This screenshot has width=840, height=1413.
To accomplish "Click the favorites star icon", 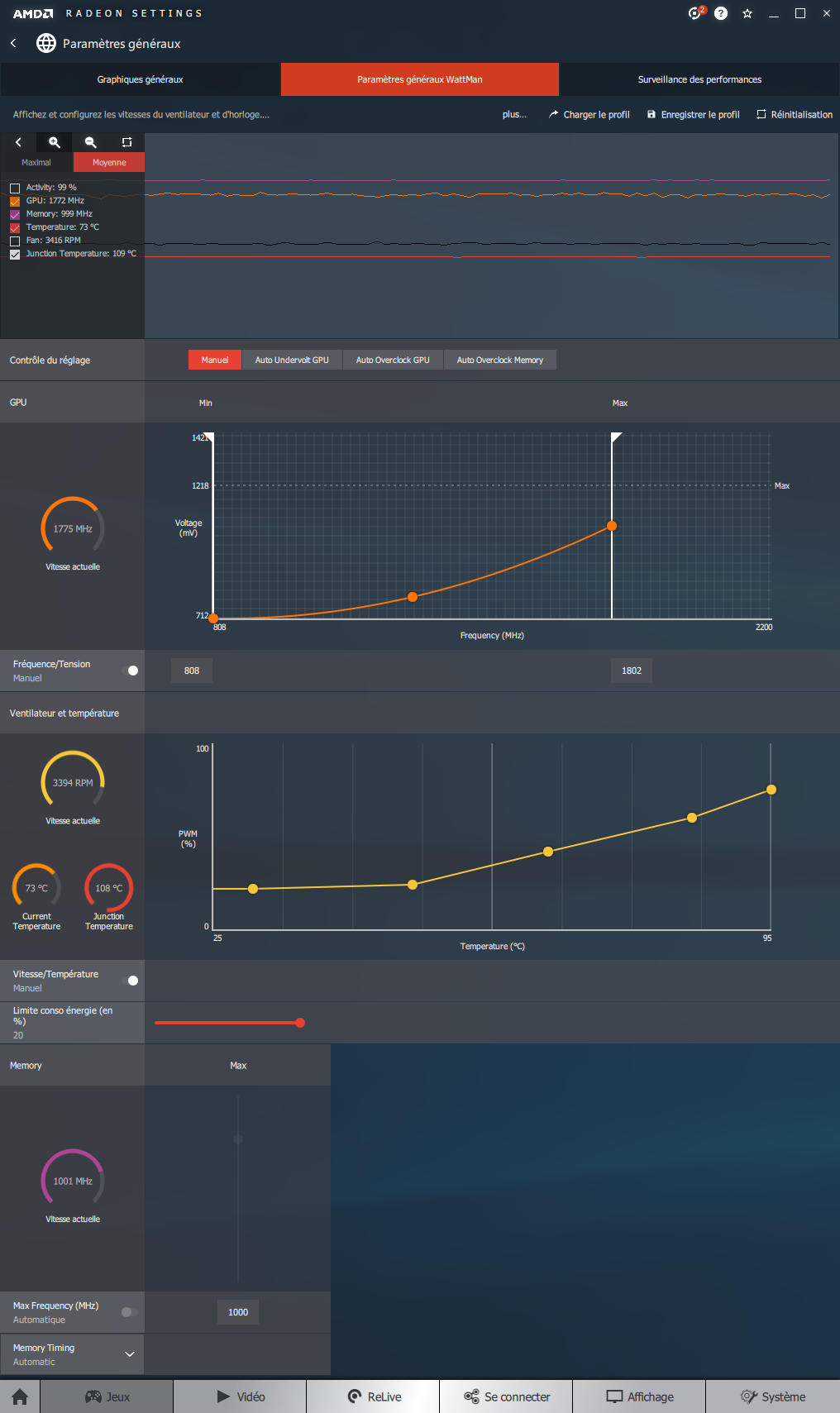I will (747, 13).
